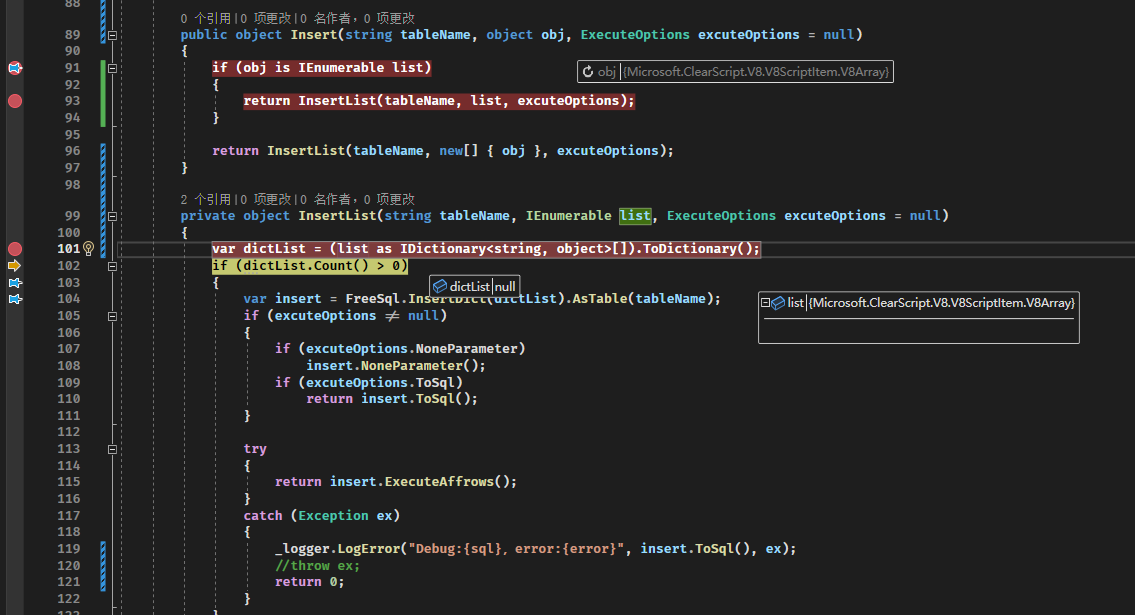Click the null value in the dictList tooltip
Viewport: 1135px width, 615px height.
pyautogui.click(x=505, y=286)
